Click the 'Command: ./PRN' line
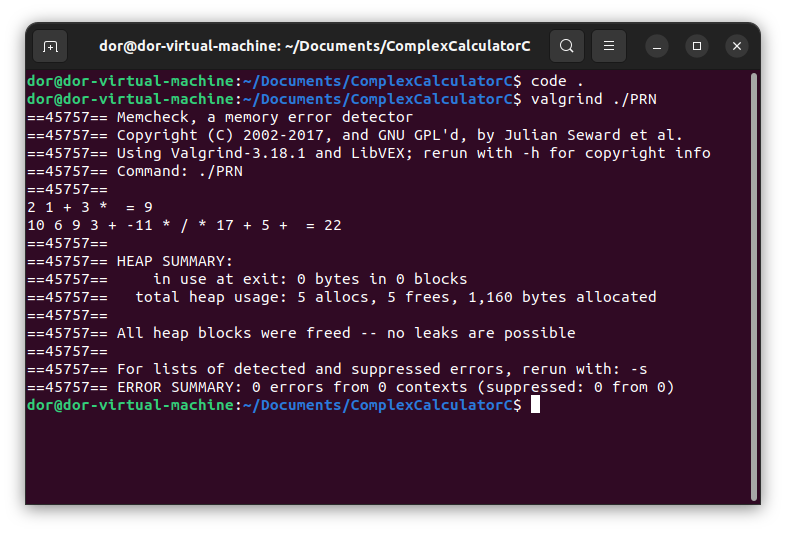Viewport: 786px width, 533px height. click(x=135, y=171)
